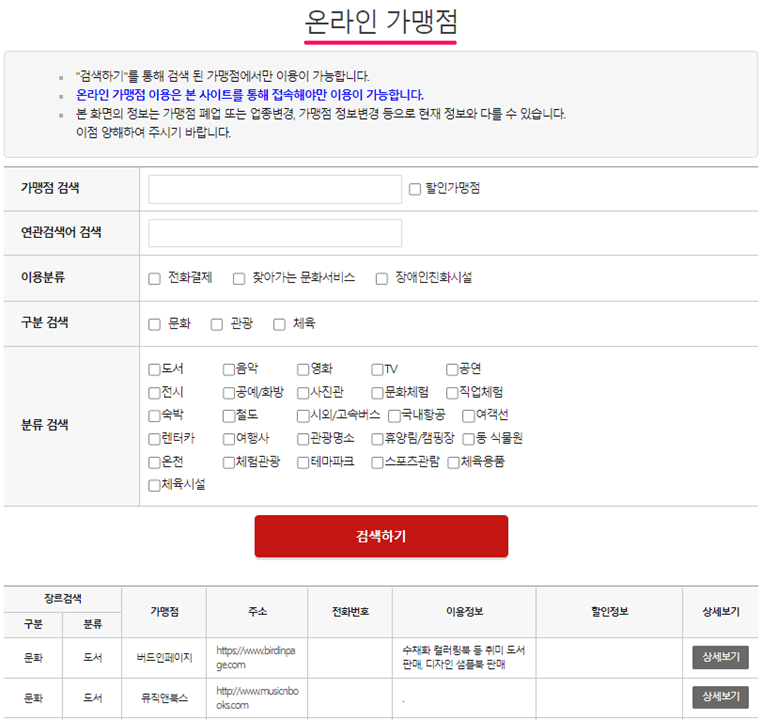The width and height of the screenshot is (762, 720).
Task: Click the 버드인페이지 merchant name
Action: 164,658
